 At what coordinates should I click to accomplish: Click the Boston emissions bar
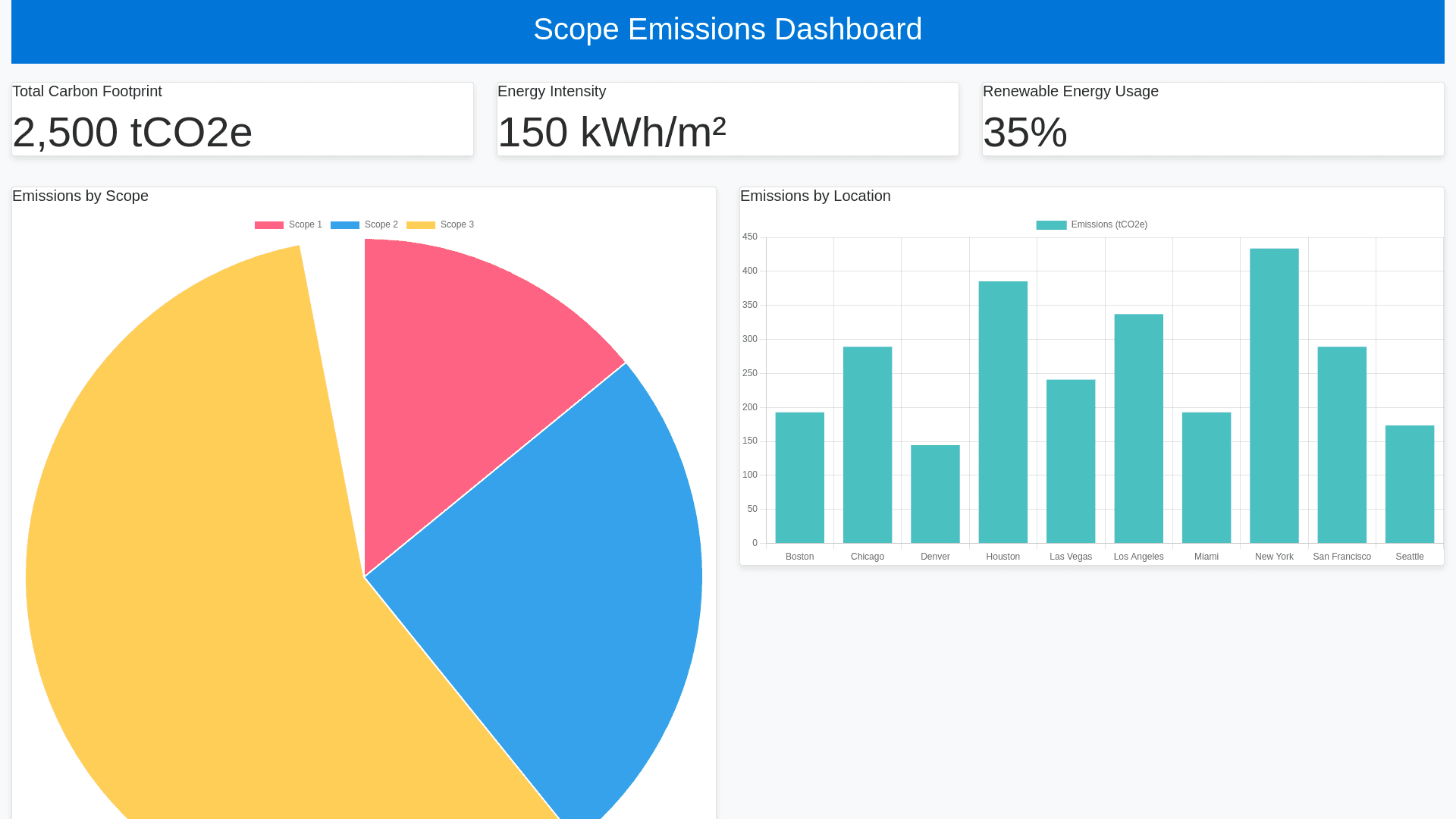pyautogui.click(x=799, y=478)
